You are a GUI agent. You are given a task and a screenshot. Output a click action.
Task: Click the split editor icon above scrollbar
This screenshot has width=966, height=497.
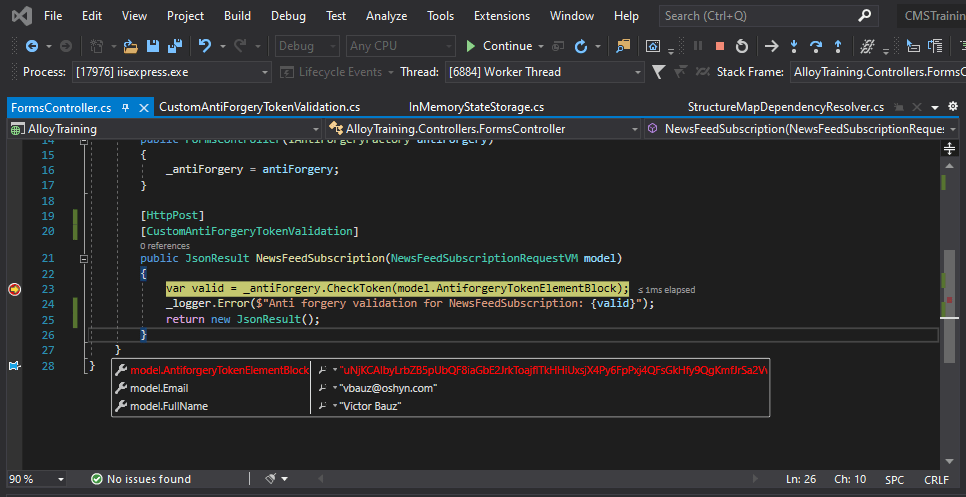pyautogui.click(x=949, y=148)
